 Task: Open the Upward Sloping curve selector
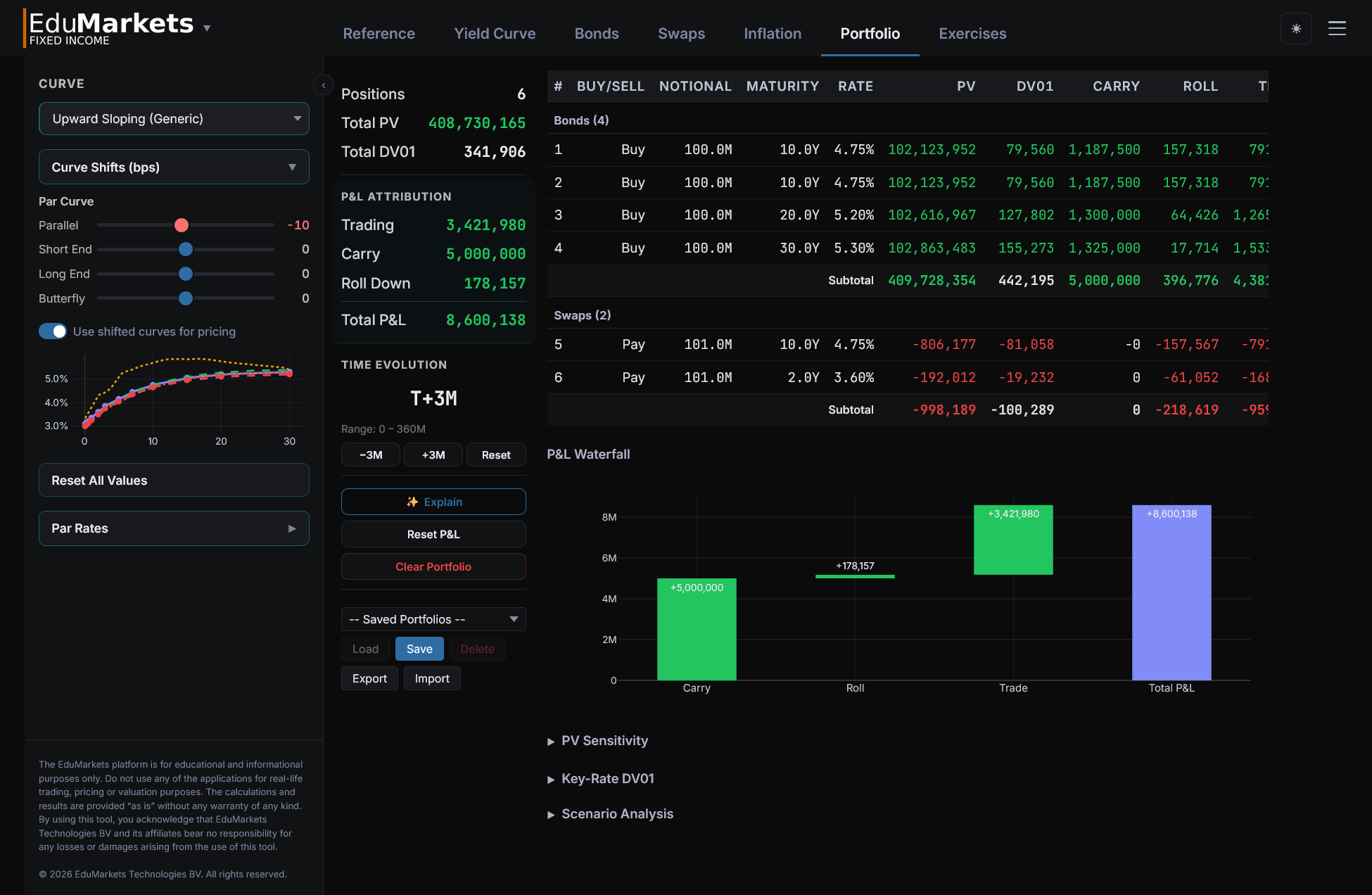click(173, 118)
